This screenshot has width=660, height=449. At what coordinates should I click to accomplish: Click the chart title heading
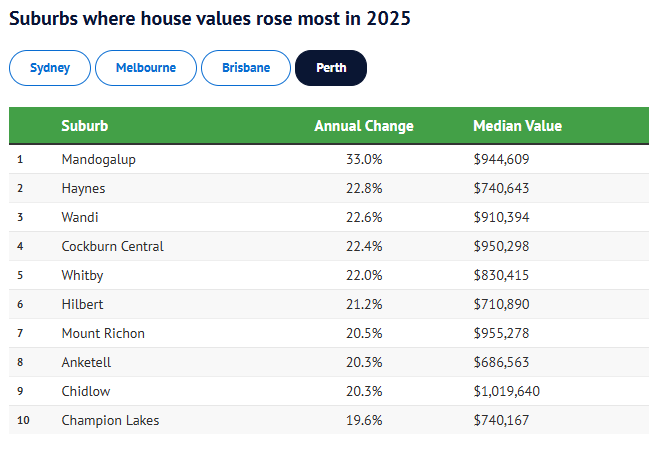(209, 19)
